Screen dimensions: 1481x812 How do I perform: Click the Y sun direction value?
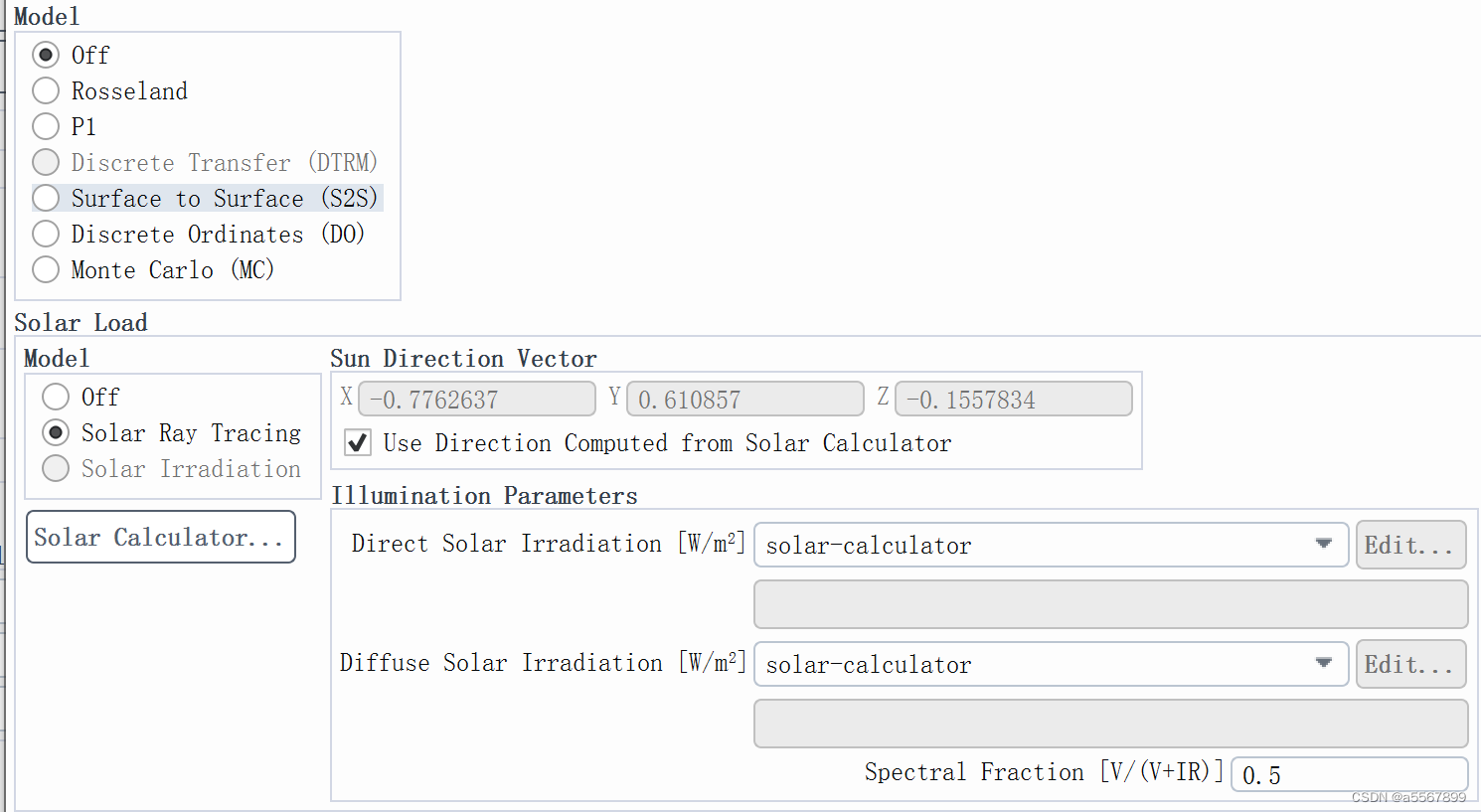pyautogui.click(x=744, y=399)
